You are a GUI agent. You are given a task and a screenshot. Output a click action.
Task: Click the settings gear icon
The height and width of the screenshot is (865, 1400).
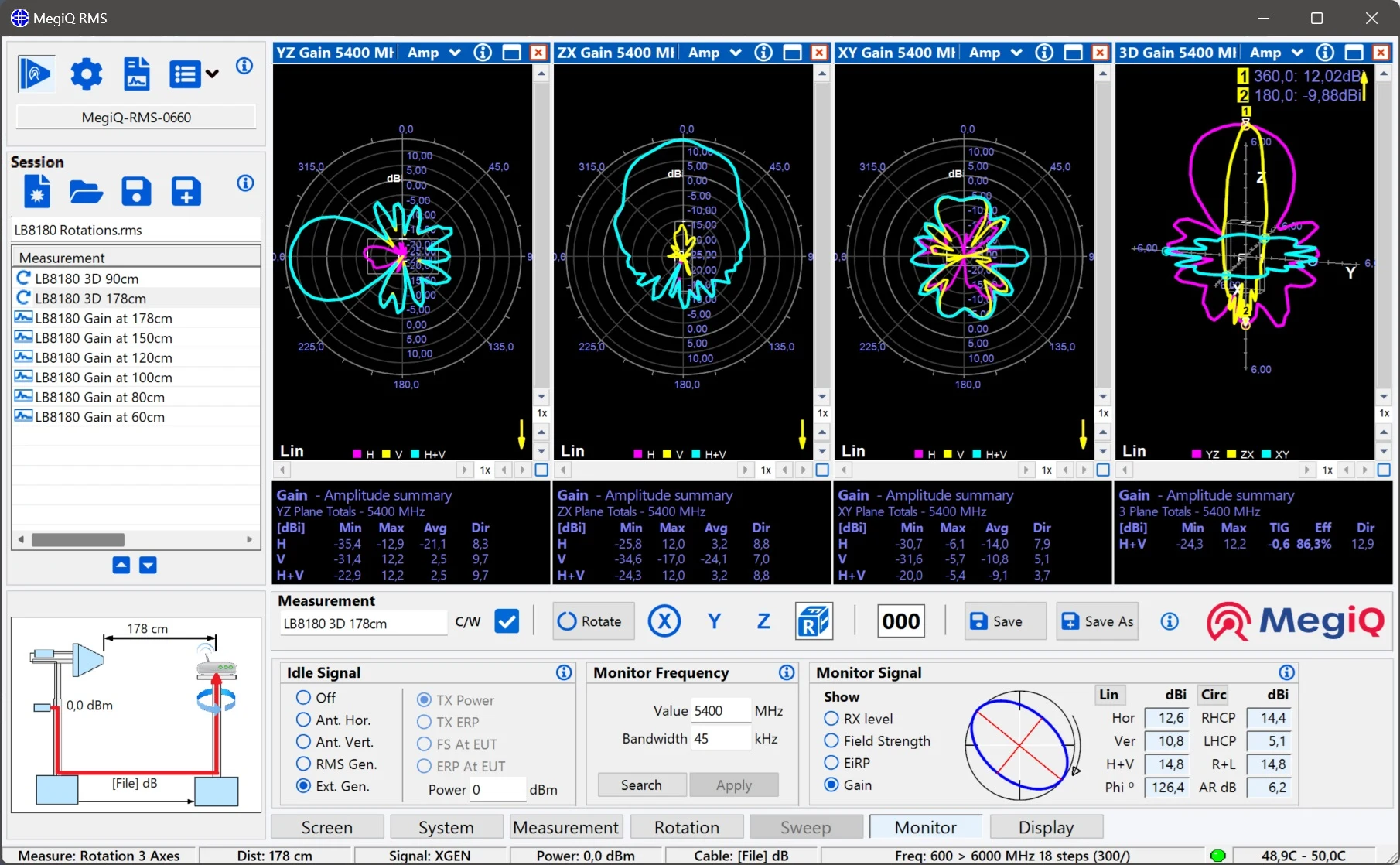click(86, 74)
